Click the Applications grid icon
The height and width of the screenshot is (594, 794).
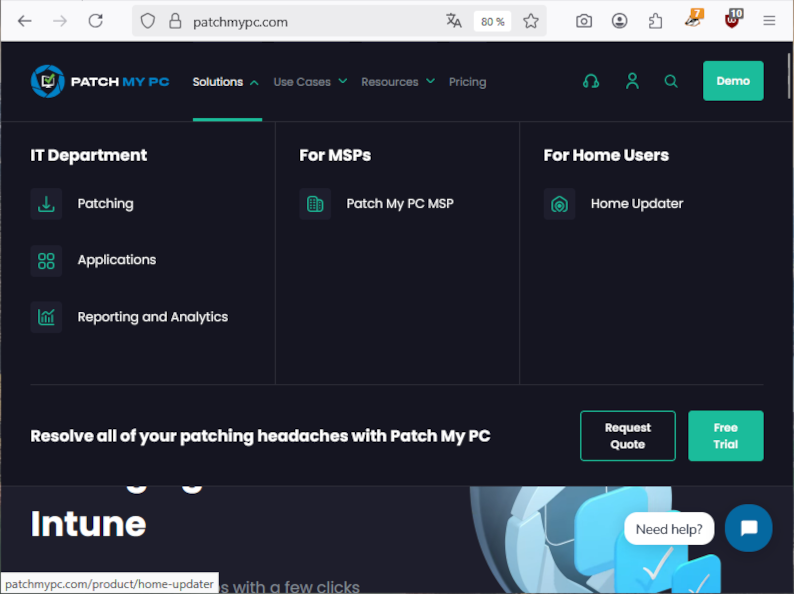[46, 261]
